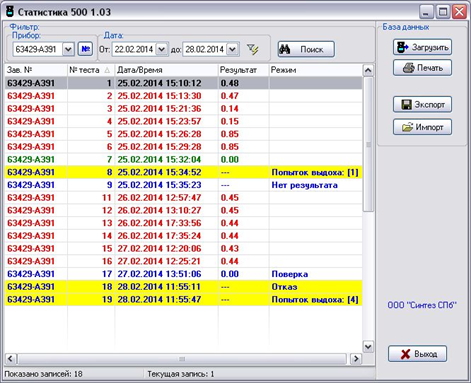The width and height of the screenshot is (471, 383).
Task: Select row with time 26.02.2014 12:57:47
Action: pyautogui.click(x=183, y=197)
